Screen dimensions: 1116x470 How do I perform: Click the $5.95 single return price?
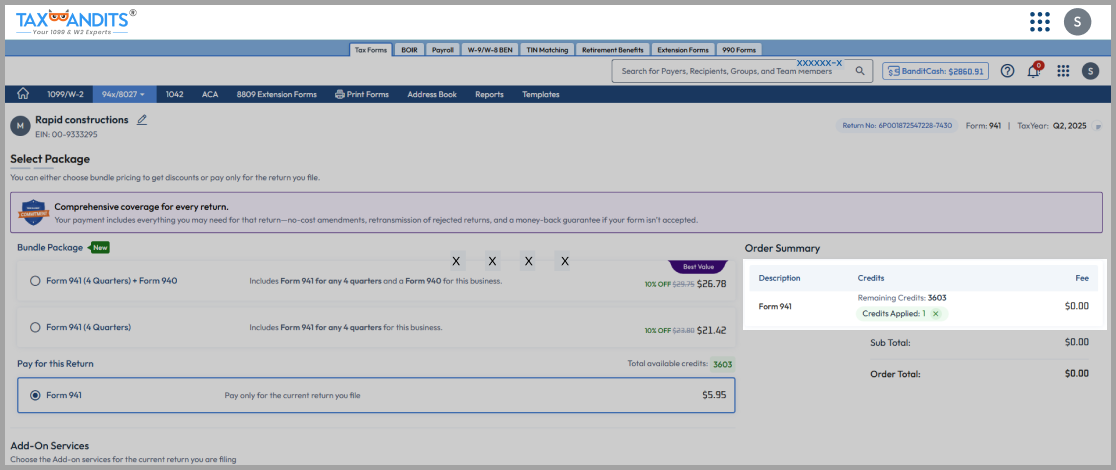pos(714,395)
